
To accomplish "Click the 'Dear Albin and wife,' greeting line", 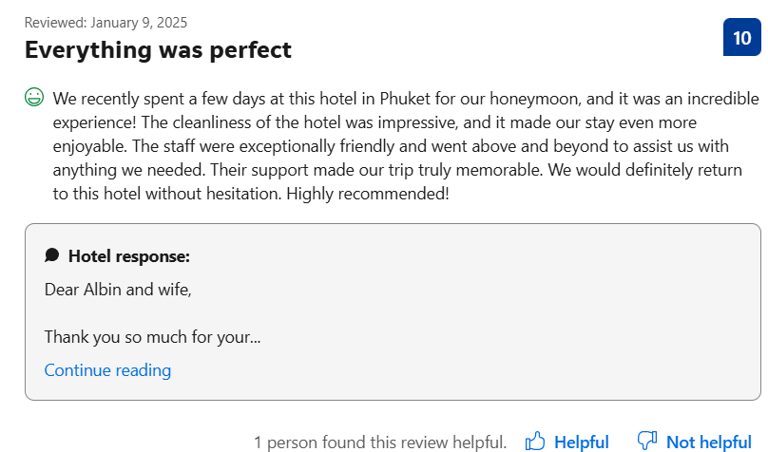I will [x=118, y=289].
